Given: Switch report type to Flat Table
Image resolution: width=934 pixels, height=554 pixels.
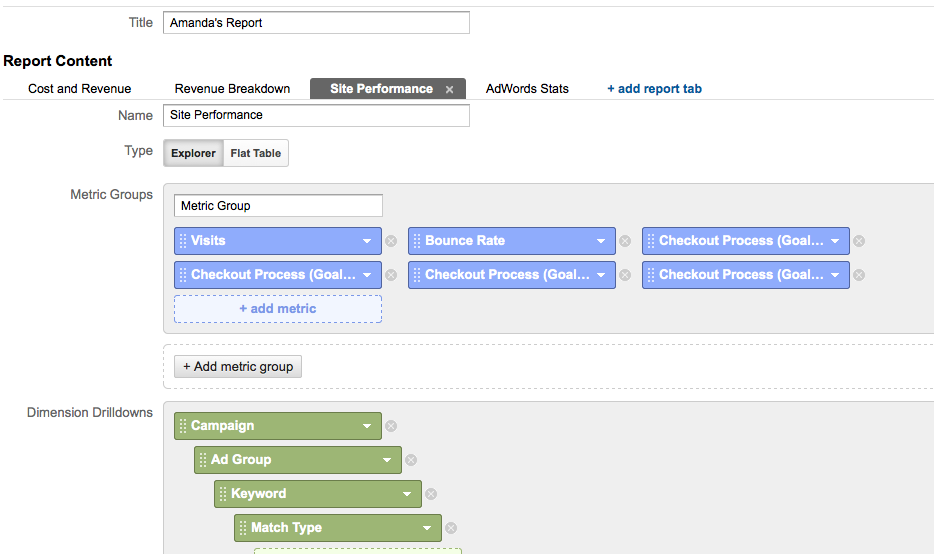Looking at the screenshot, I should pos(256,153).
